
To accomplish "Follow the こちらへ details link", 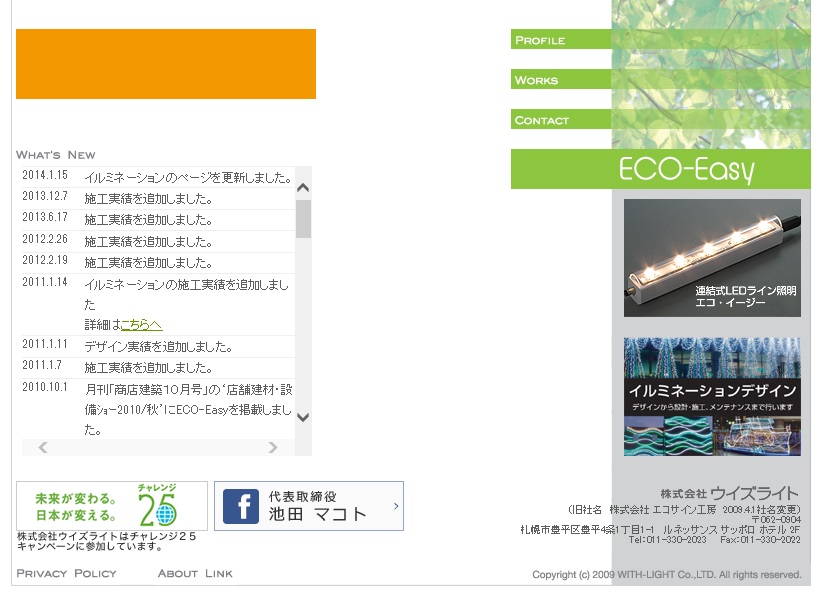I will (x=141, y=325).
